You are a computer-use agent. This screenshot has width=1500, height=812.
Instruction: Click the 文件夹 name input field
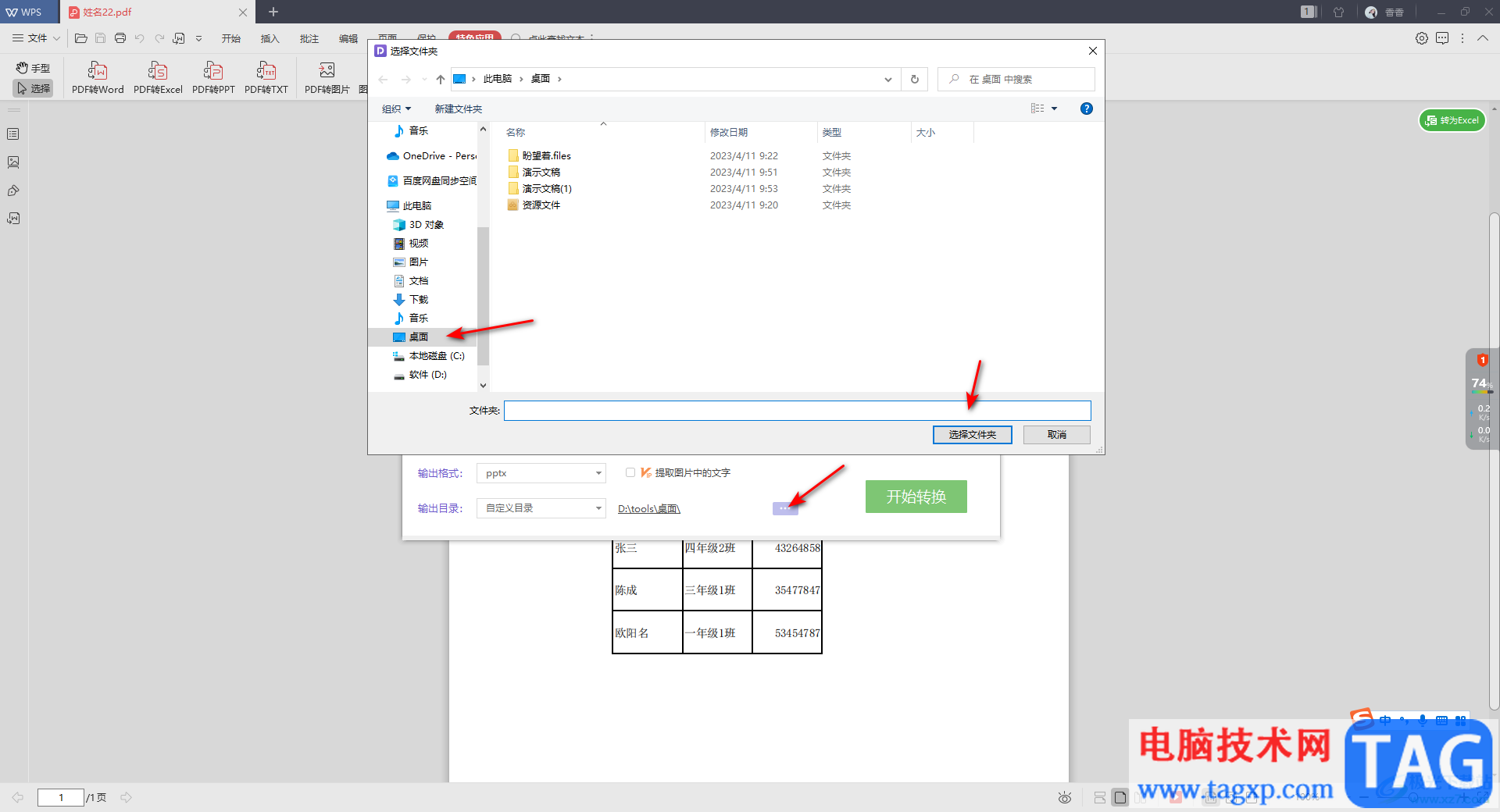pyautogui.click(x=797, y=411)
